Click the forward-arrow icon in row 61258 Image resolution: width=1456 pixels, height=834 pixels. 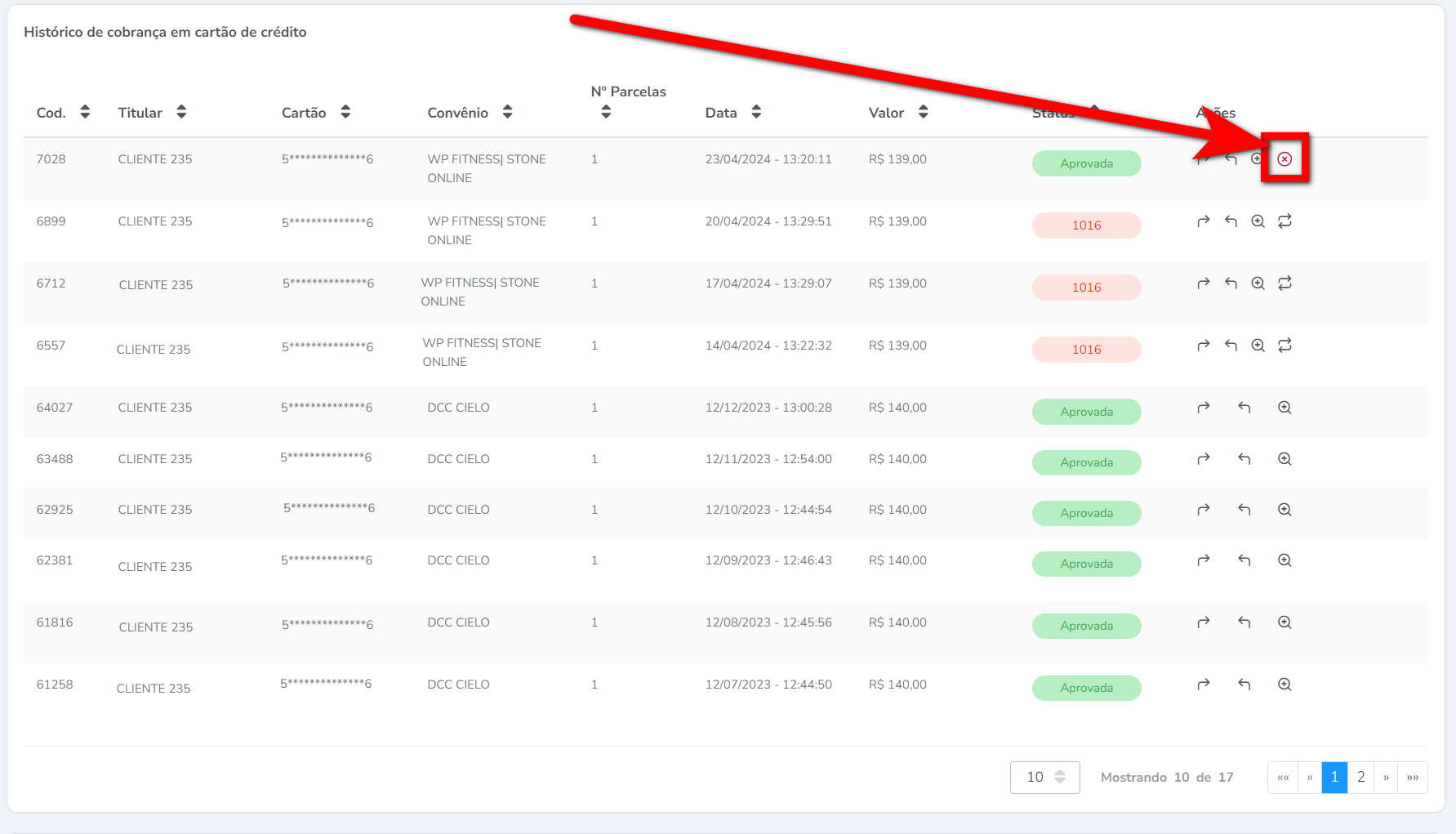tap(1203, 685)
